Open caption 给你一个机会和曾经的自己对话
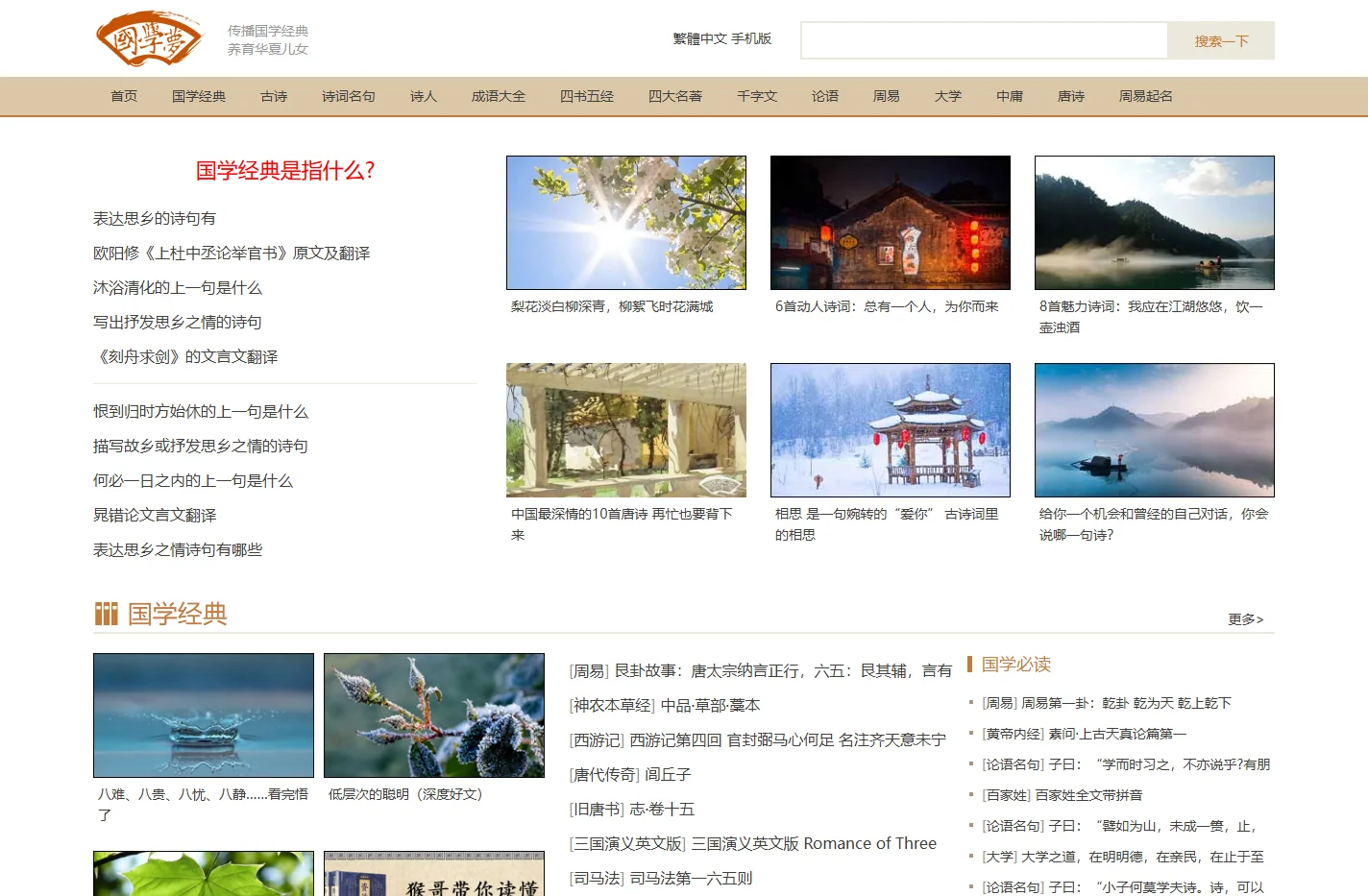This screenshot has width=1368, height=896. [x=1154, y=524]
